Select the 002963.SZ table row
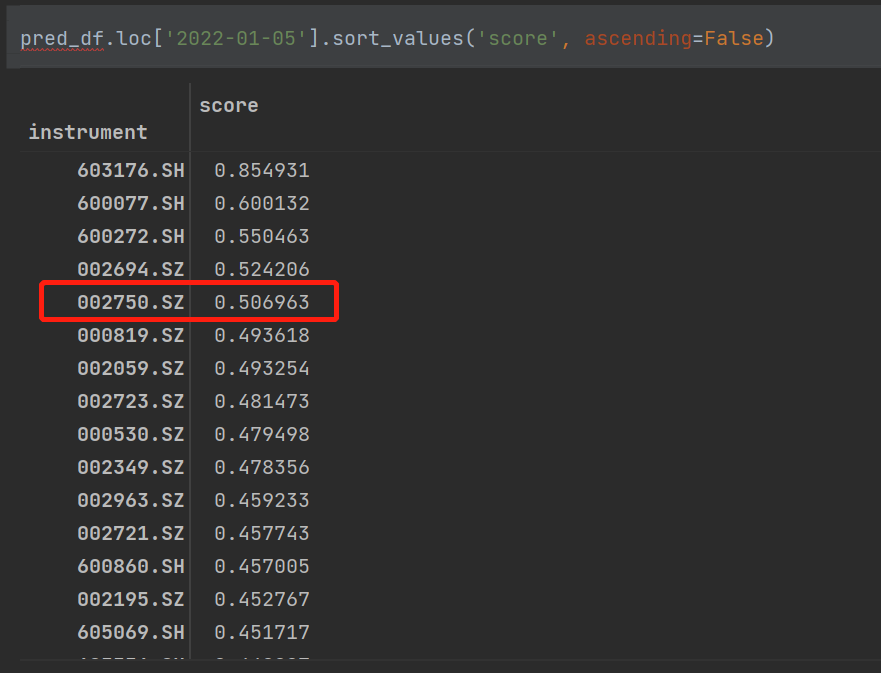Viewport: 881px width, 673px height. [131, 500]
